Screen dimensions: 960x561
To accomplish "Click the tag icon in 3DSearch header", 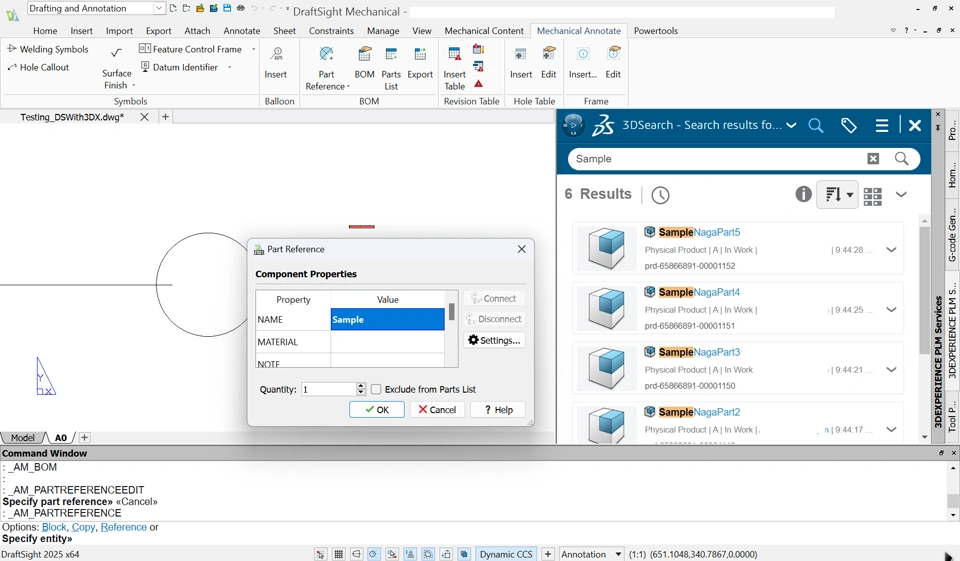I will 849,126.
